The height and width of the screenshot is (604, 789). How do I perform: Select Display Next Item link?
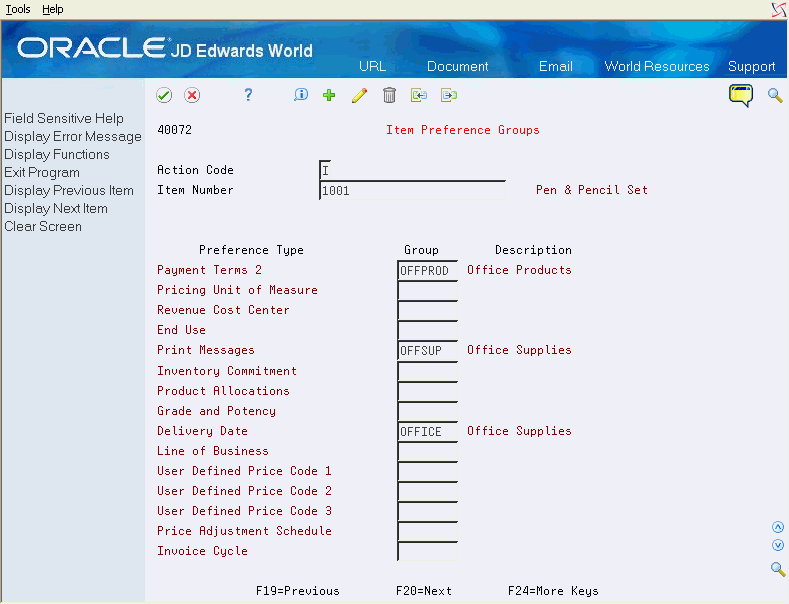coord(56,208)
